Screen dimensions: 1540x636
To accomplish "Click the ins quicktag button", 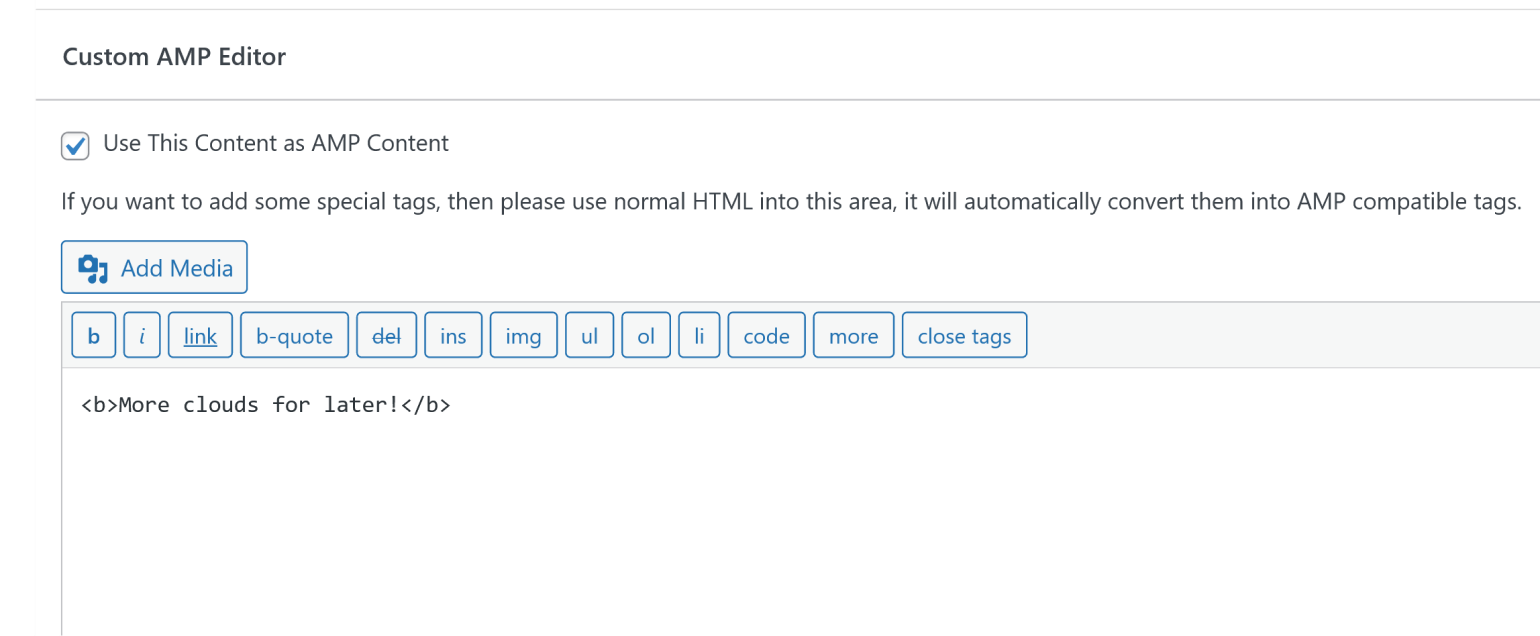I will pyautogui.click(x=453, y=336).
